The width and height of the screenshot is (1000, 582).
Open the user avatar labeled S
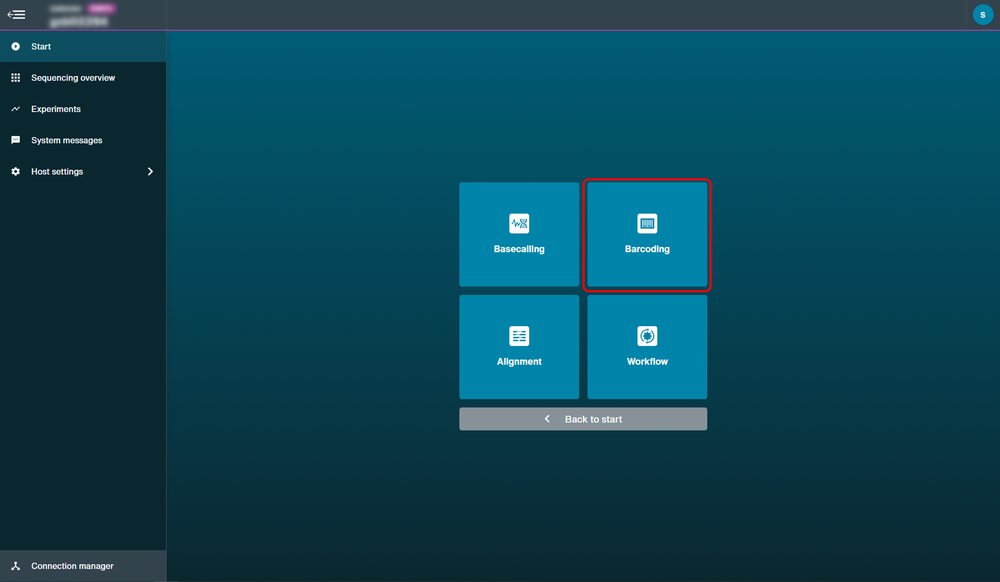[982, 15]
